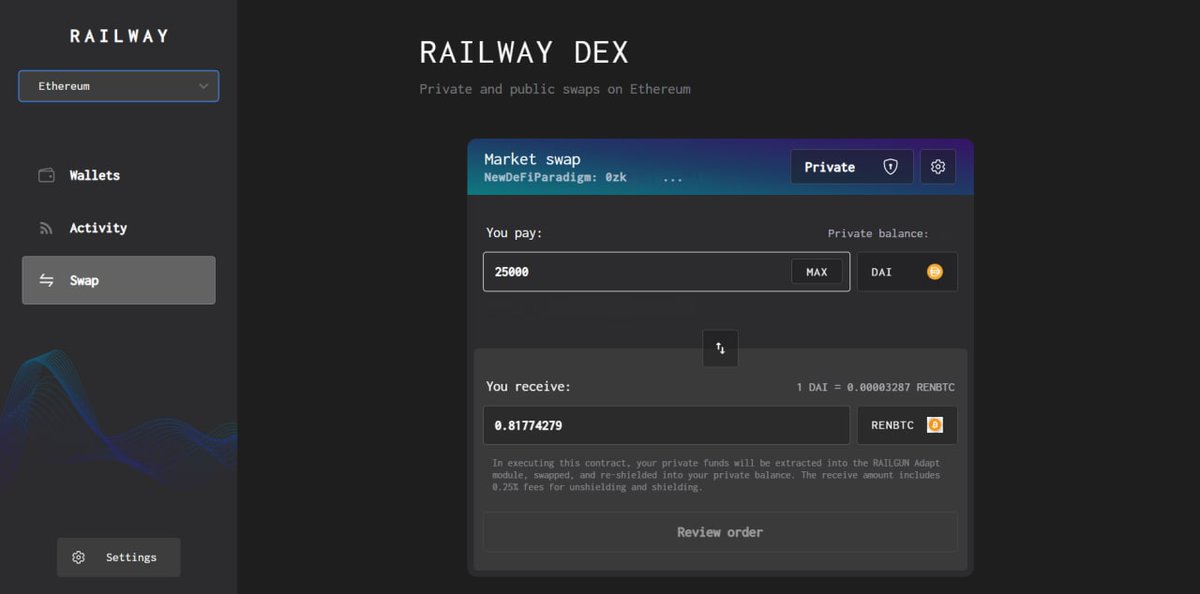Select the You receive amount field
Screen dimensions: 1200x594
click(x=666, y=425)
